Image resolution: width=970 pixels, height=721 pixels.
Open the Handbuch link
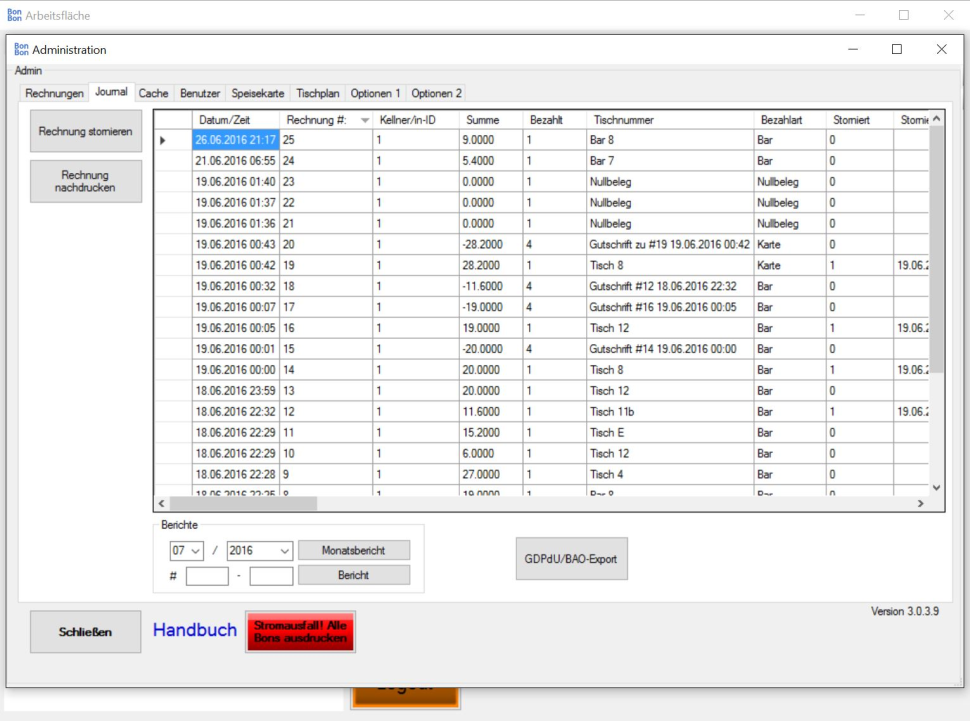(195, 630)
